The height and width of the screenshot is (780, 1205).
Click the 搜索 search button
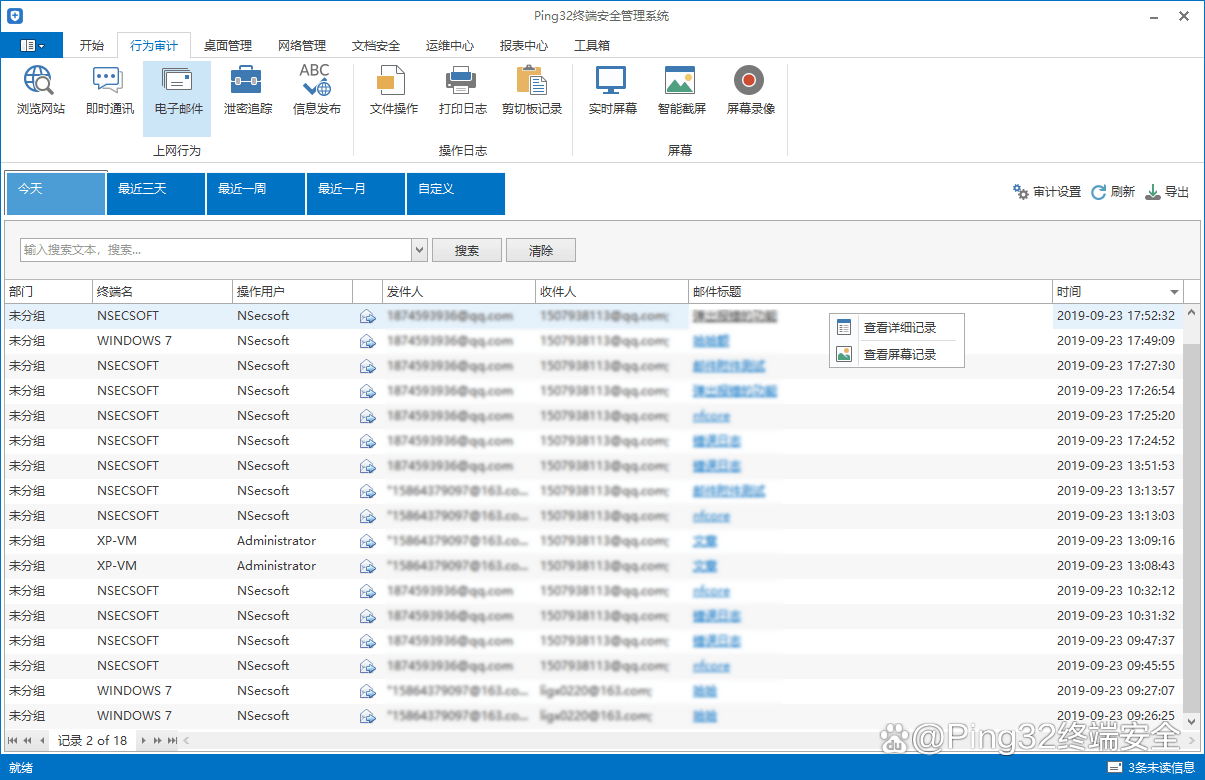[x=467, y=250]
